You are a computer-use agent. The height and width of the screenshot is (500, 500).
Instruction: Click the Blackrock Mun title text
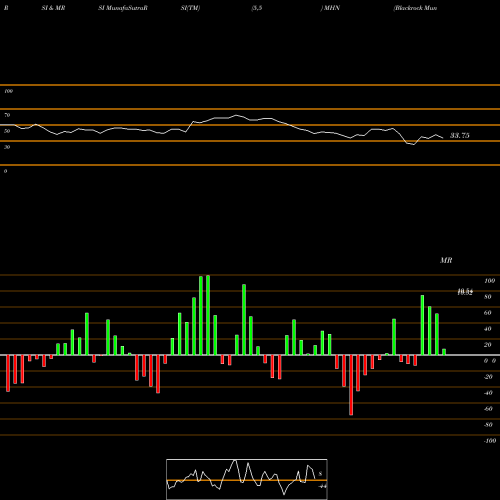coord(415,8)
